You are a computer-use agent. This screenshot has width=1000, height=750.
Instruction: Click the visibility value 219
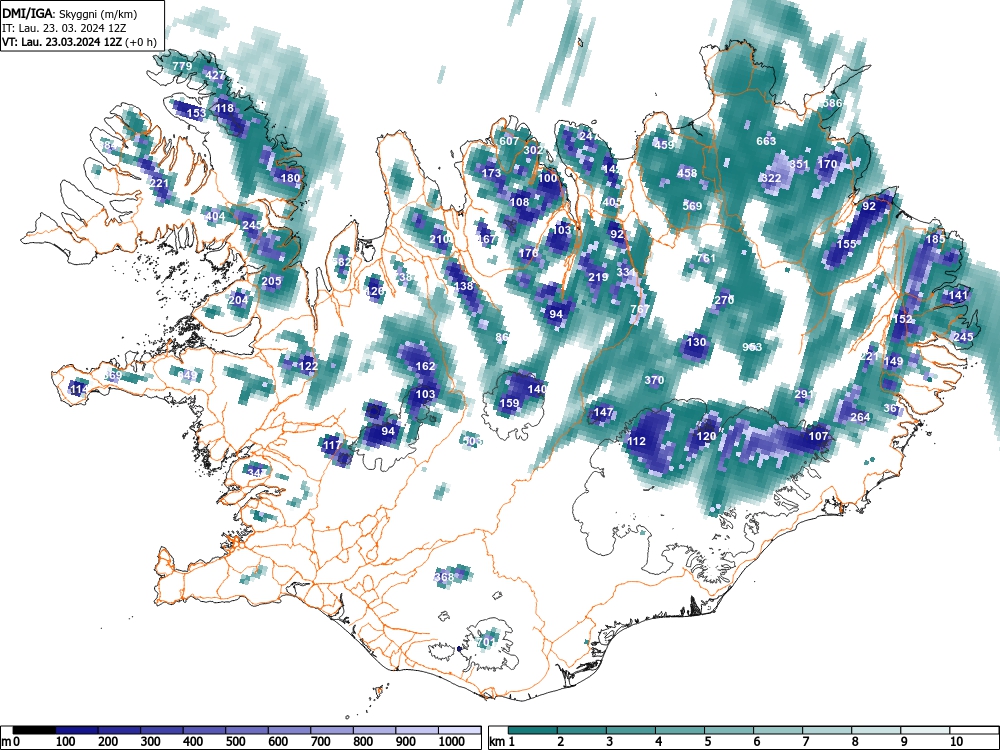click(x=598, y=277)
